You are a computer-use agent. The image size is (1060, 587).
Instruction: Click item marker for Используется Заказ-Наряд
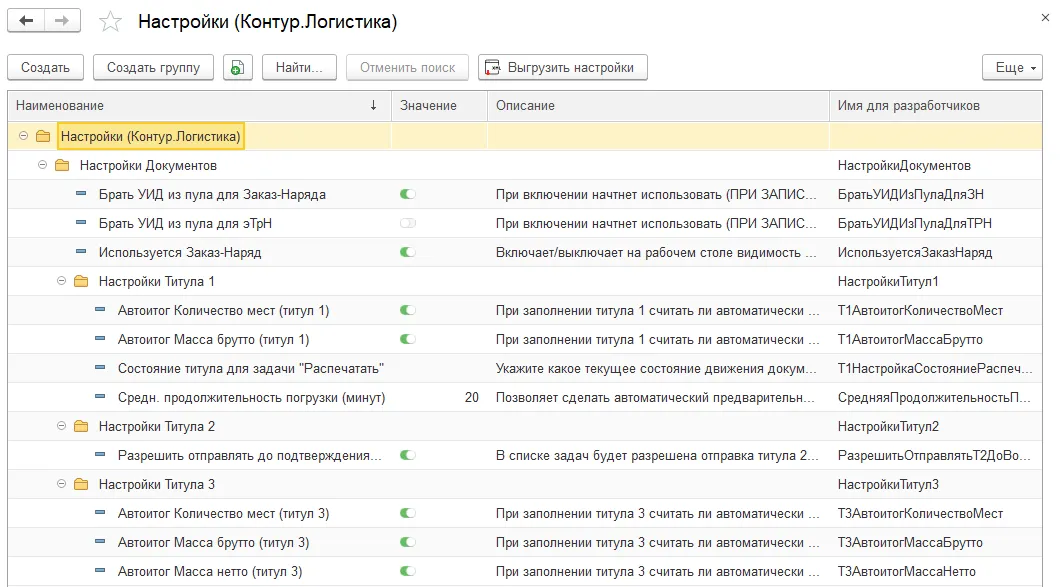click(81, 252)
